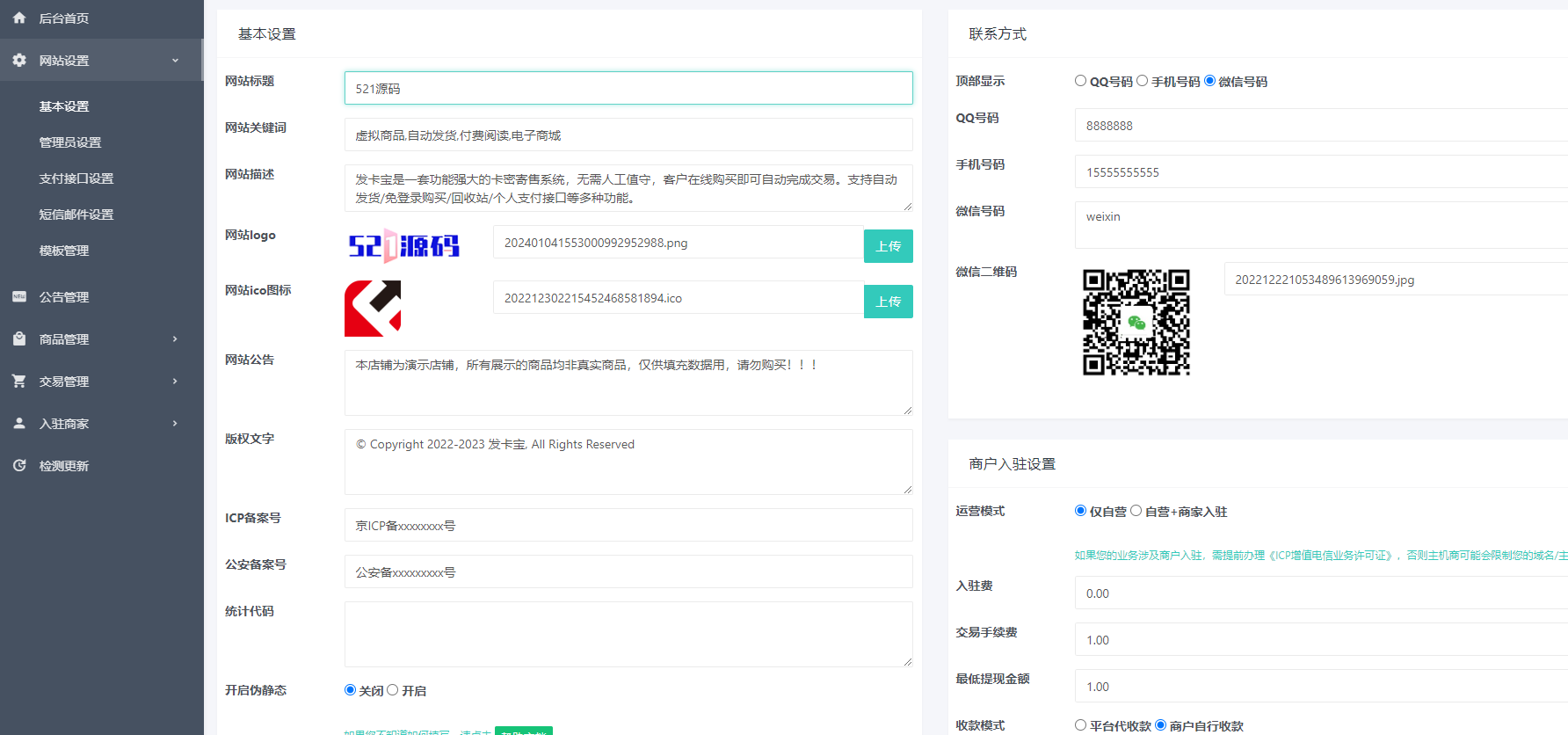The height and width of the screenshot is (735, 1568).
Task: Collapse the 网站设置 menu chevron
Action: (x=175, y=61)
